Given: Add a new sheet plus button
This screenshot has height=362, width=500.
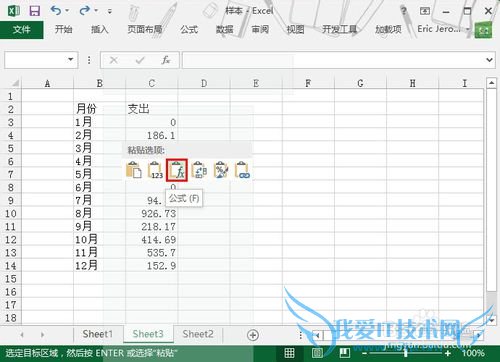Looking at the screenshot, I should 253,335.
